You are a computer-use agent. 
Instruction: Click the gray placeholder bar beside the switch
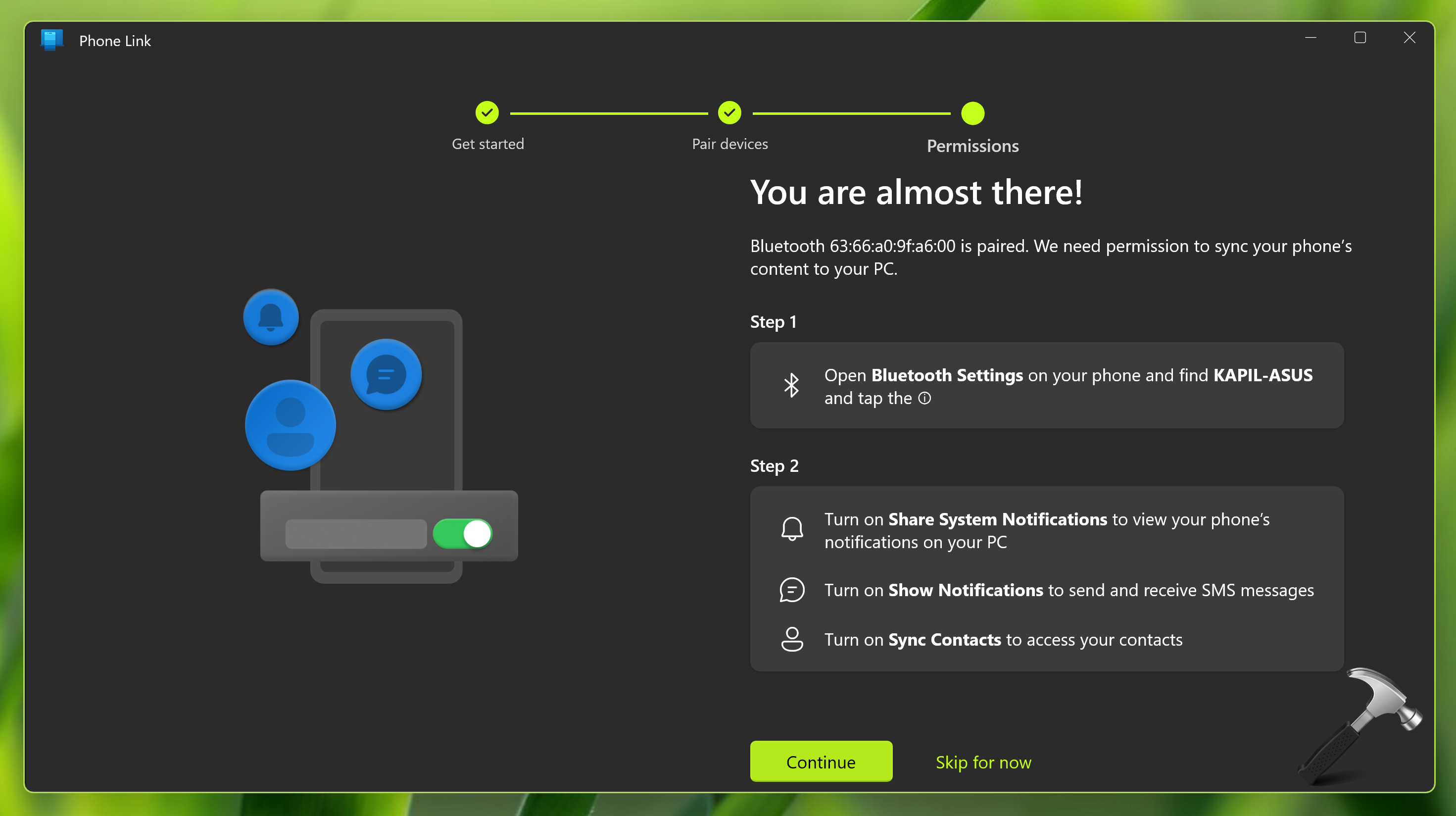355,534
